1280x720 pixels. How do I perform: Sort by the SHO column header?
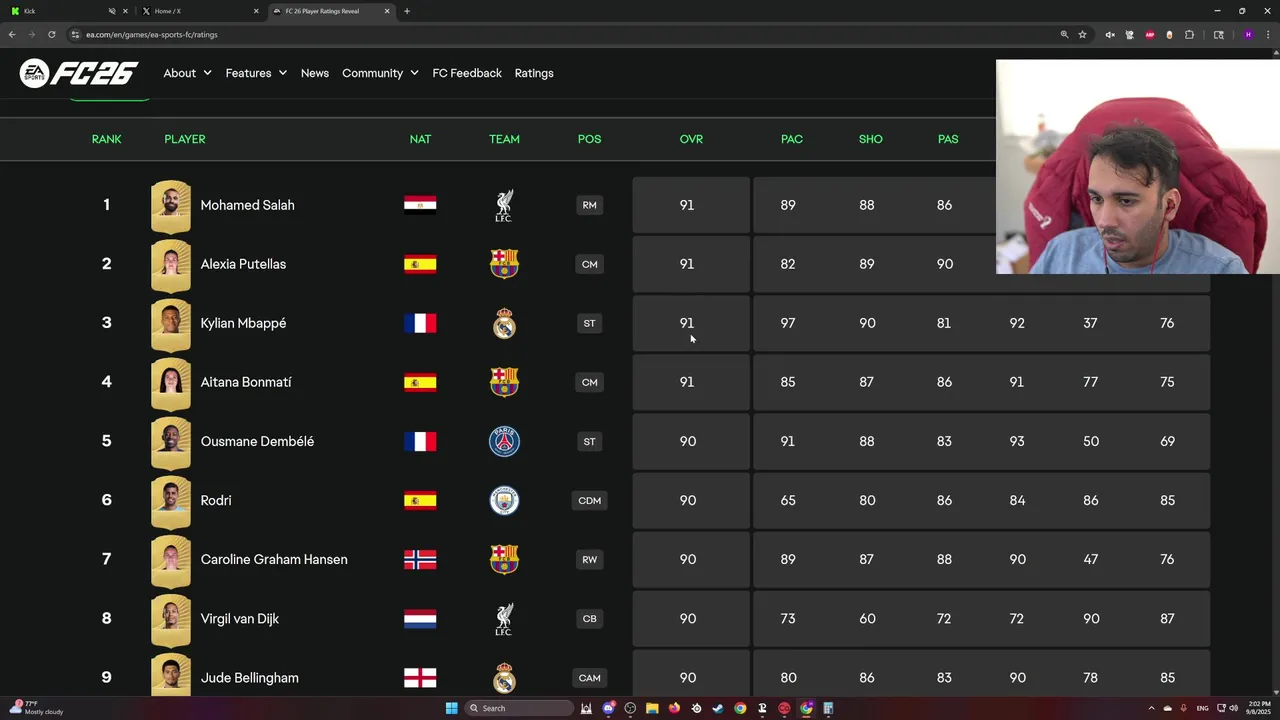coord(870,139)
